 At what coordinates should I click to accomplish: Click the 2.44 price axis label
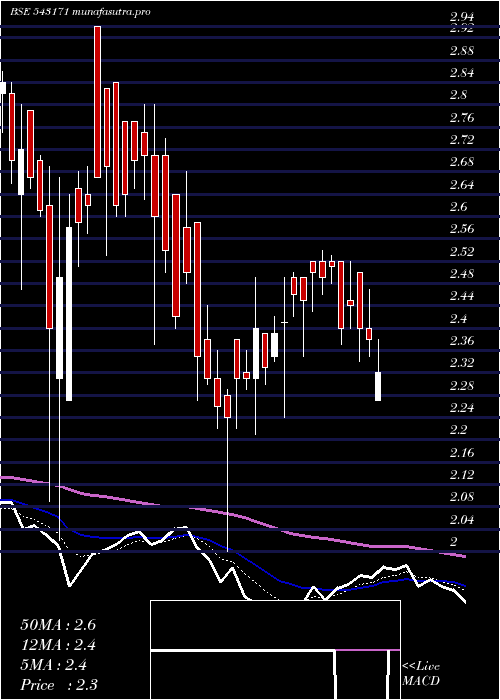coord(462,296)
